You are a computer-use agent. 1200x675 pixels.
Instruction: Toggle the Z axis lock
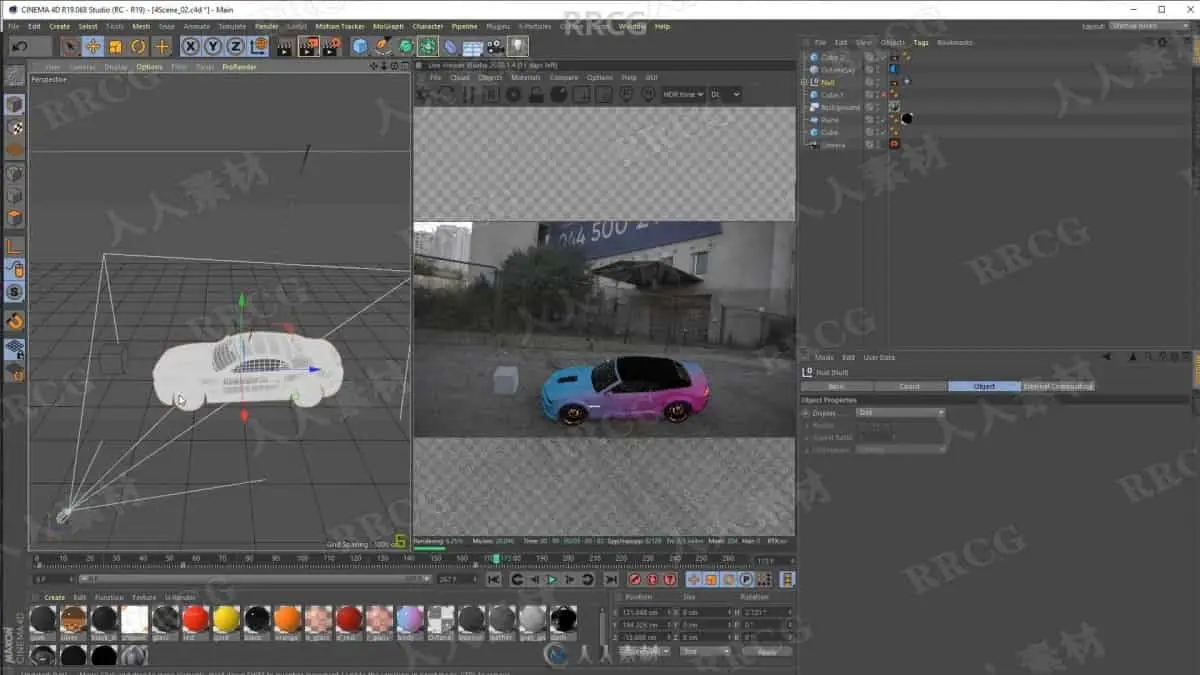[x=235, y=46]
